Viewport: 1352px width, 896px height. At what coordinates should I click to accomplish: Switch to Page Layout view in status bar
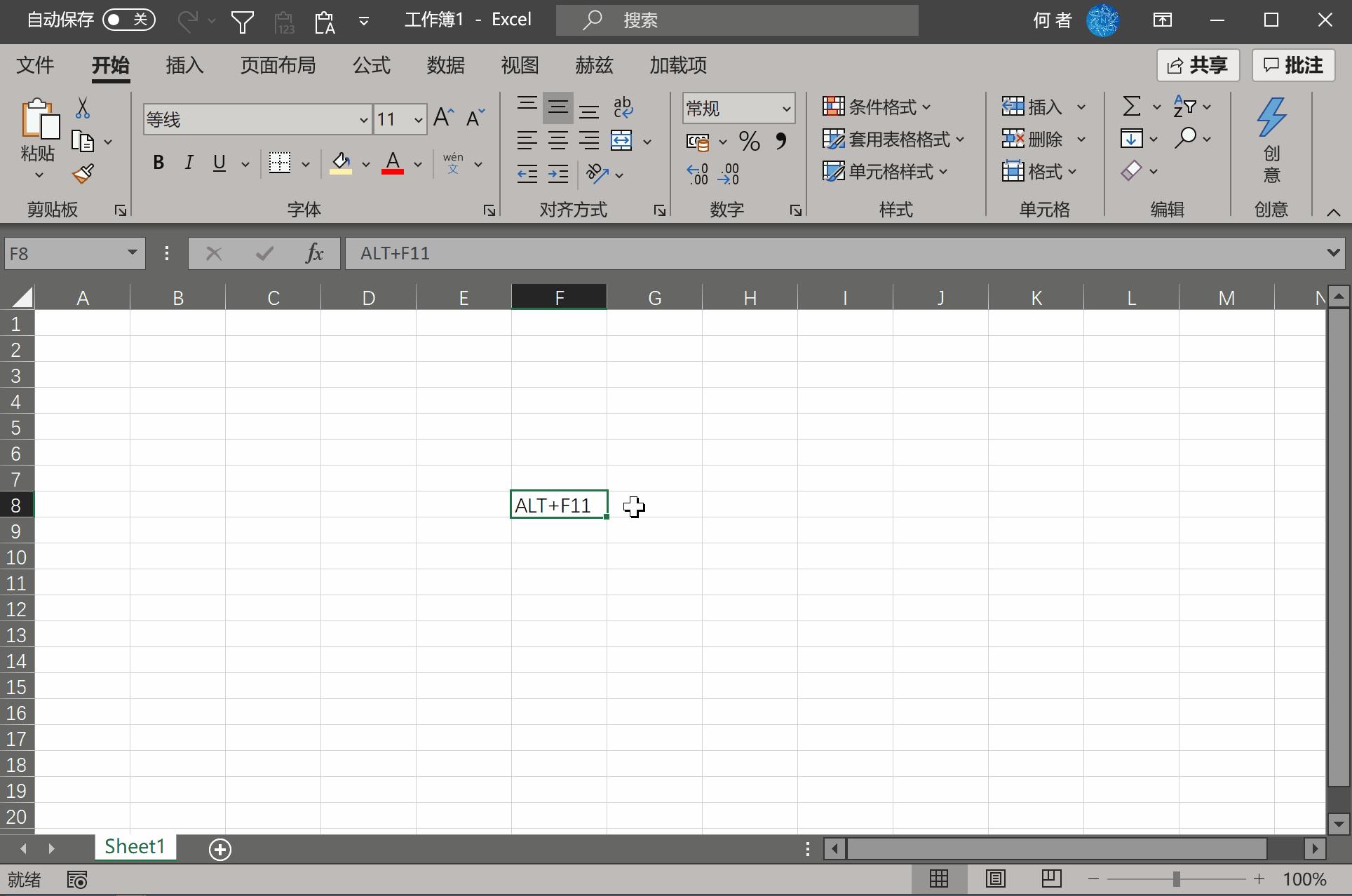[995, 878]
